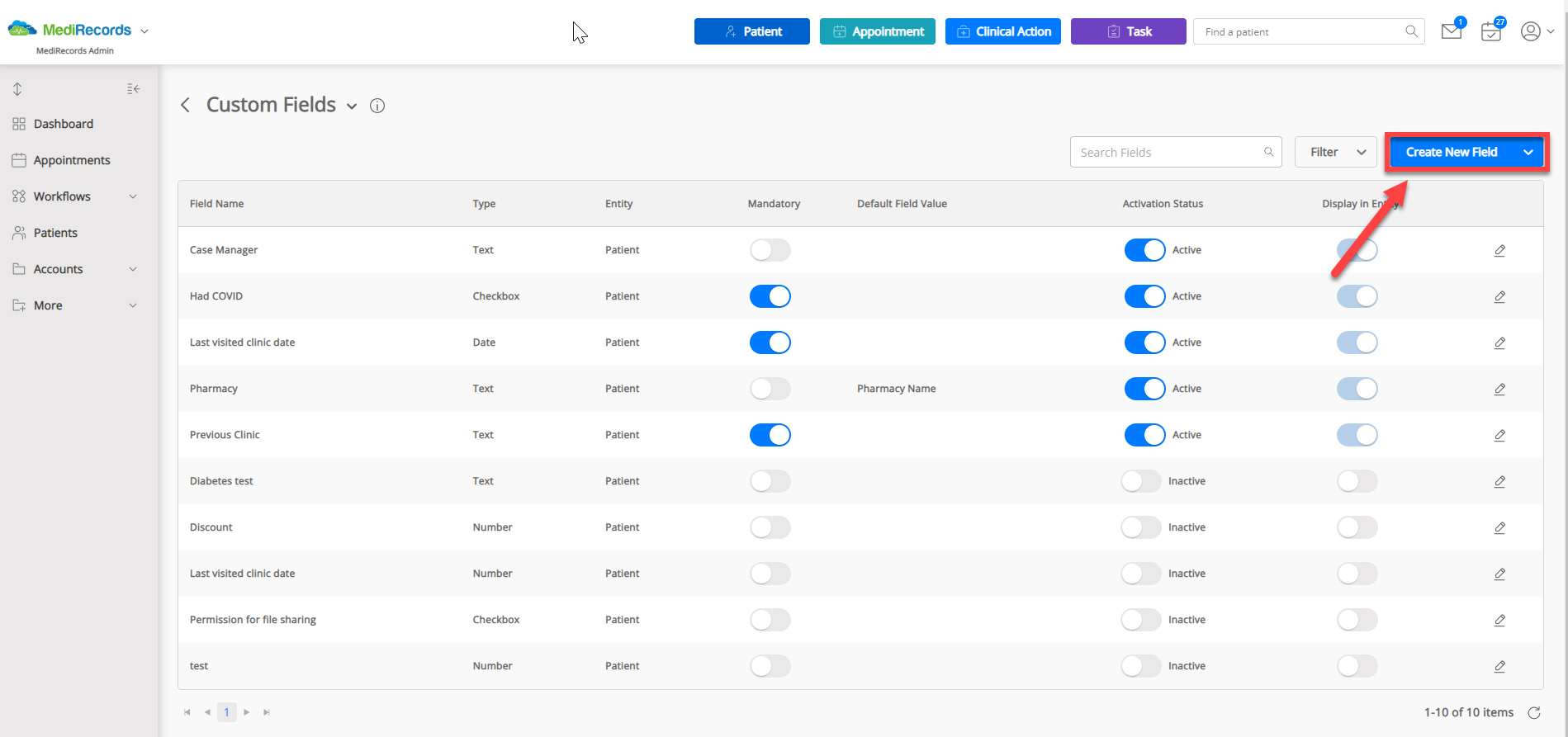Go to the previous page of results
Image resolution: width=1568 pixels, height=737 pixels.
tap(207, 712)
